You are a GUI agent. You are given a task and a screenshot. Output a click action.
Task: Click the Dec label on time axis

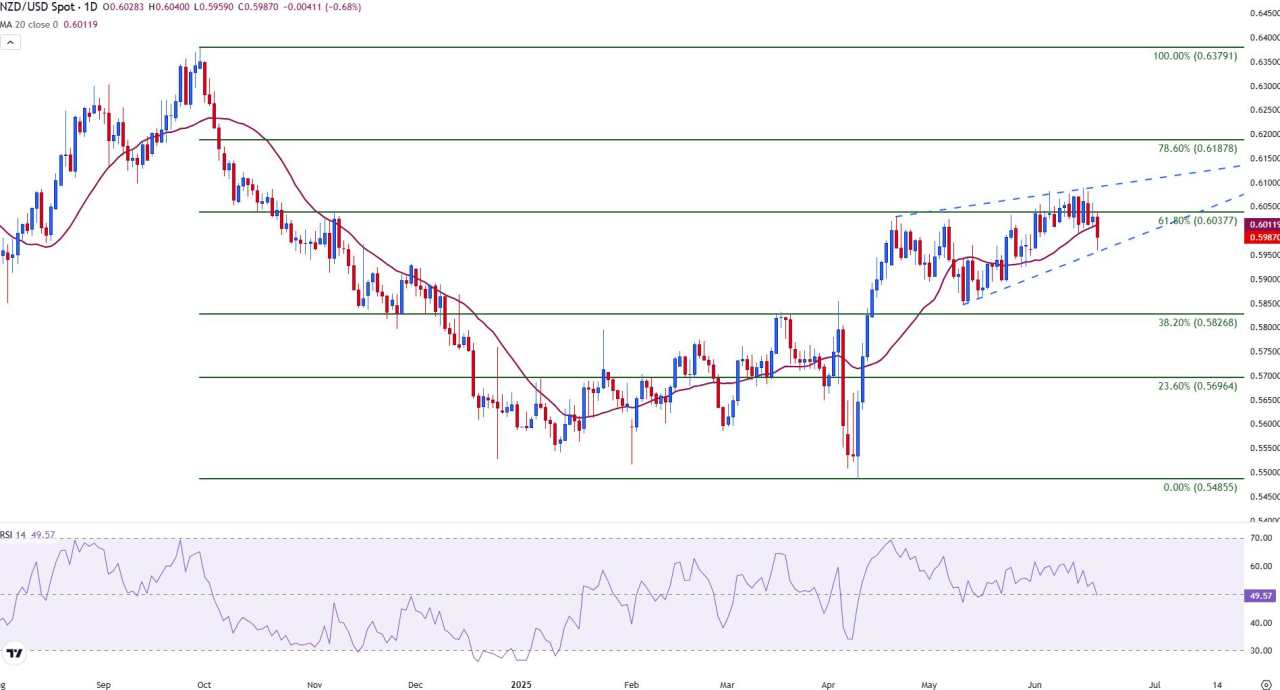tap(416, 684)
